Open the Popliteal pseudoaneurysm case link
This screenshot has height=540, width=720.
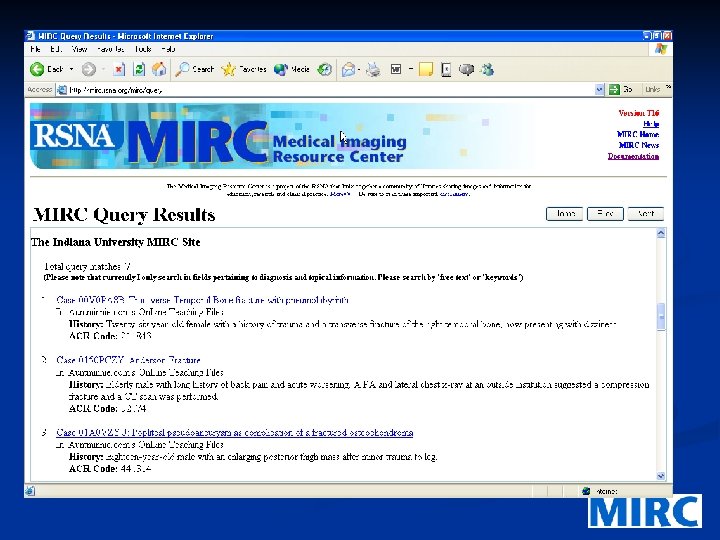235,433
